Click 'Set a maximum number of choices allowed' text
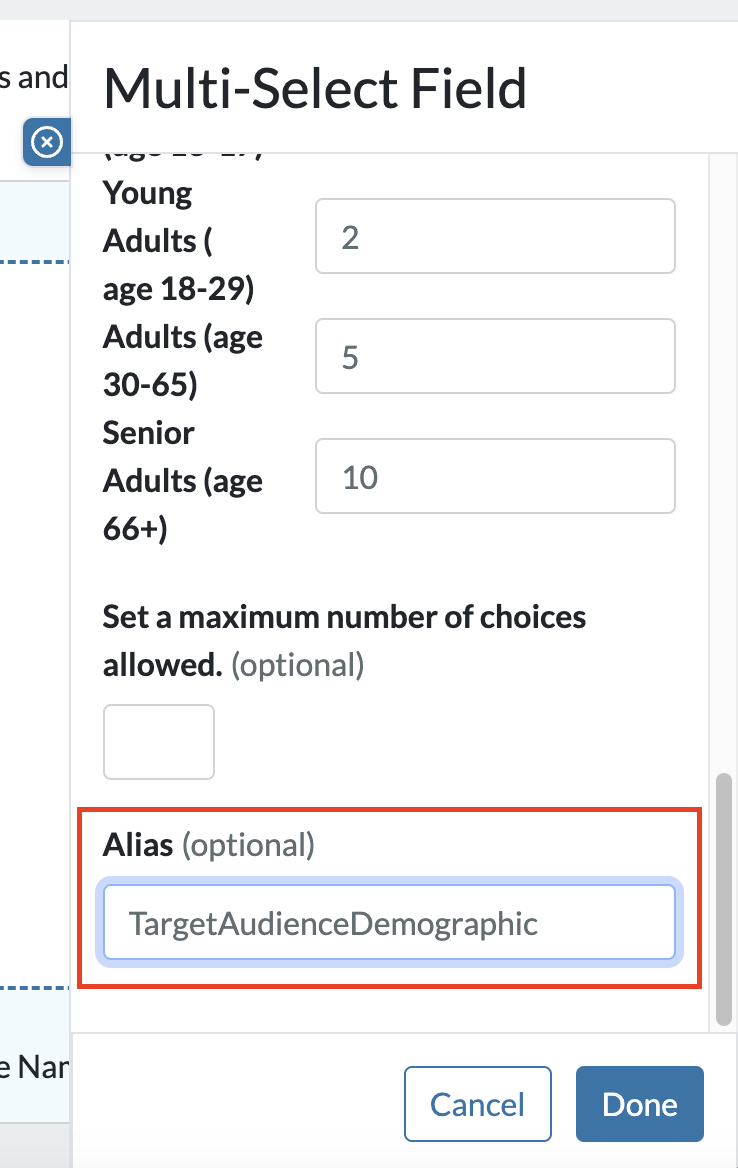Screen dimensions: 738x1168 click(344, 641)
